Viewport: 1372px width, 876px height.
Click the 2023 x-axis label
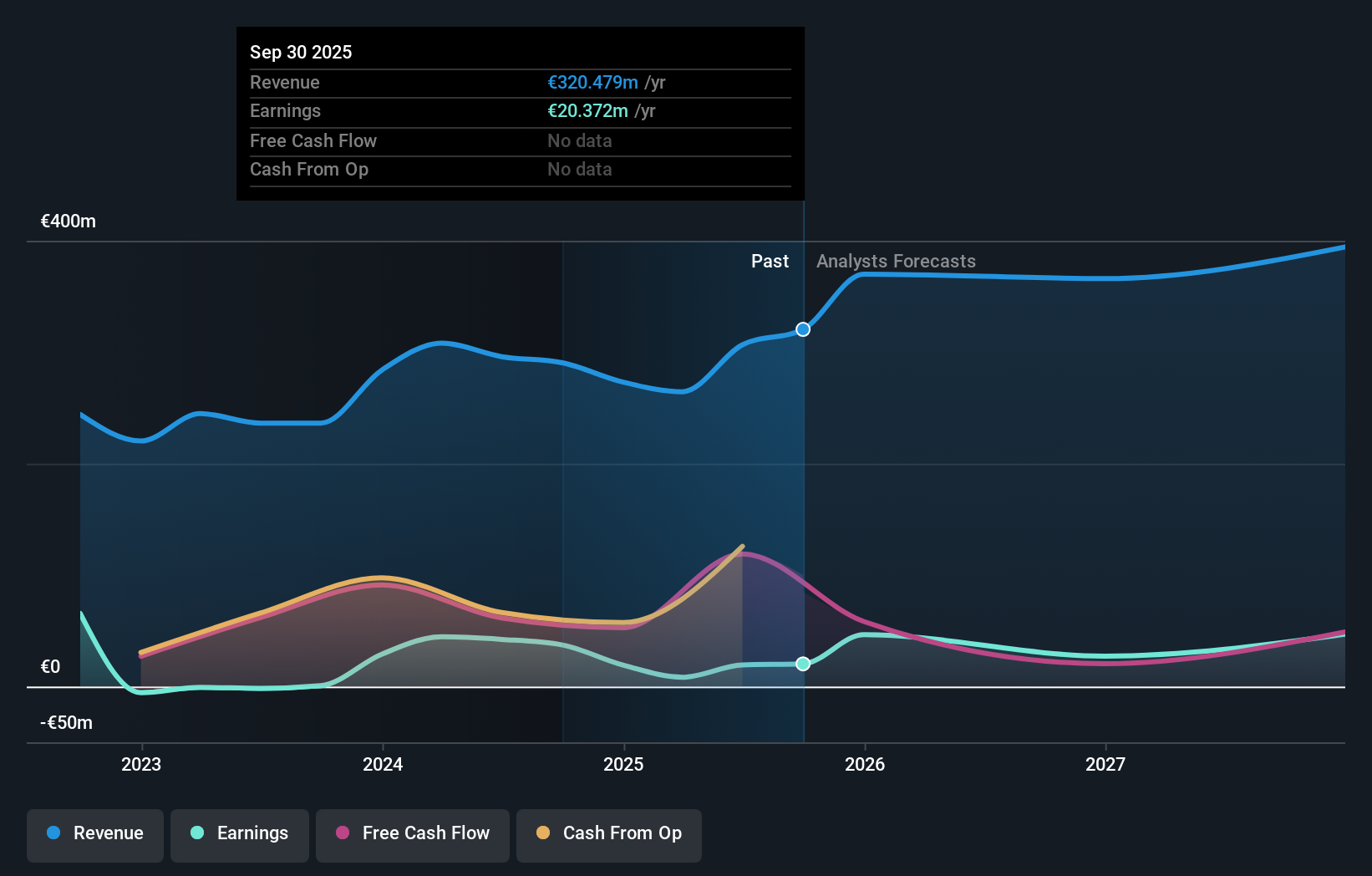[x=141, y=764]
